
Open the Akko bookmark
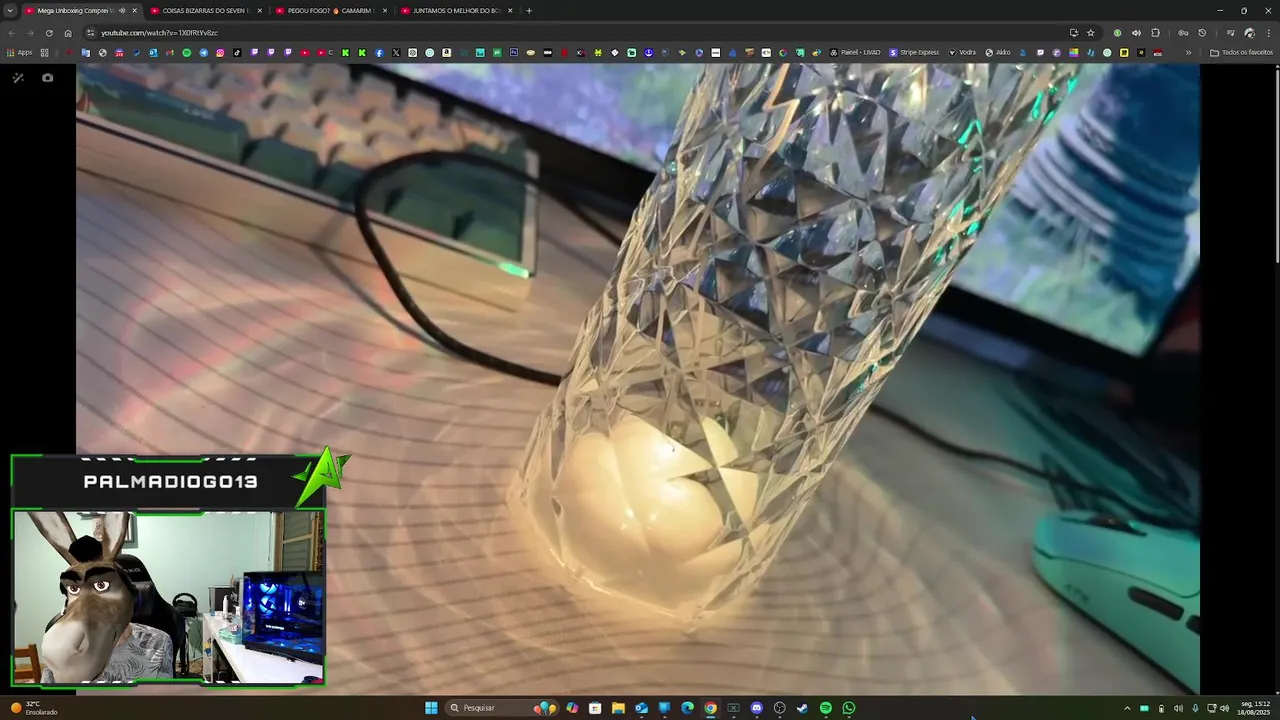998,52
